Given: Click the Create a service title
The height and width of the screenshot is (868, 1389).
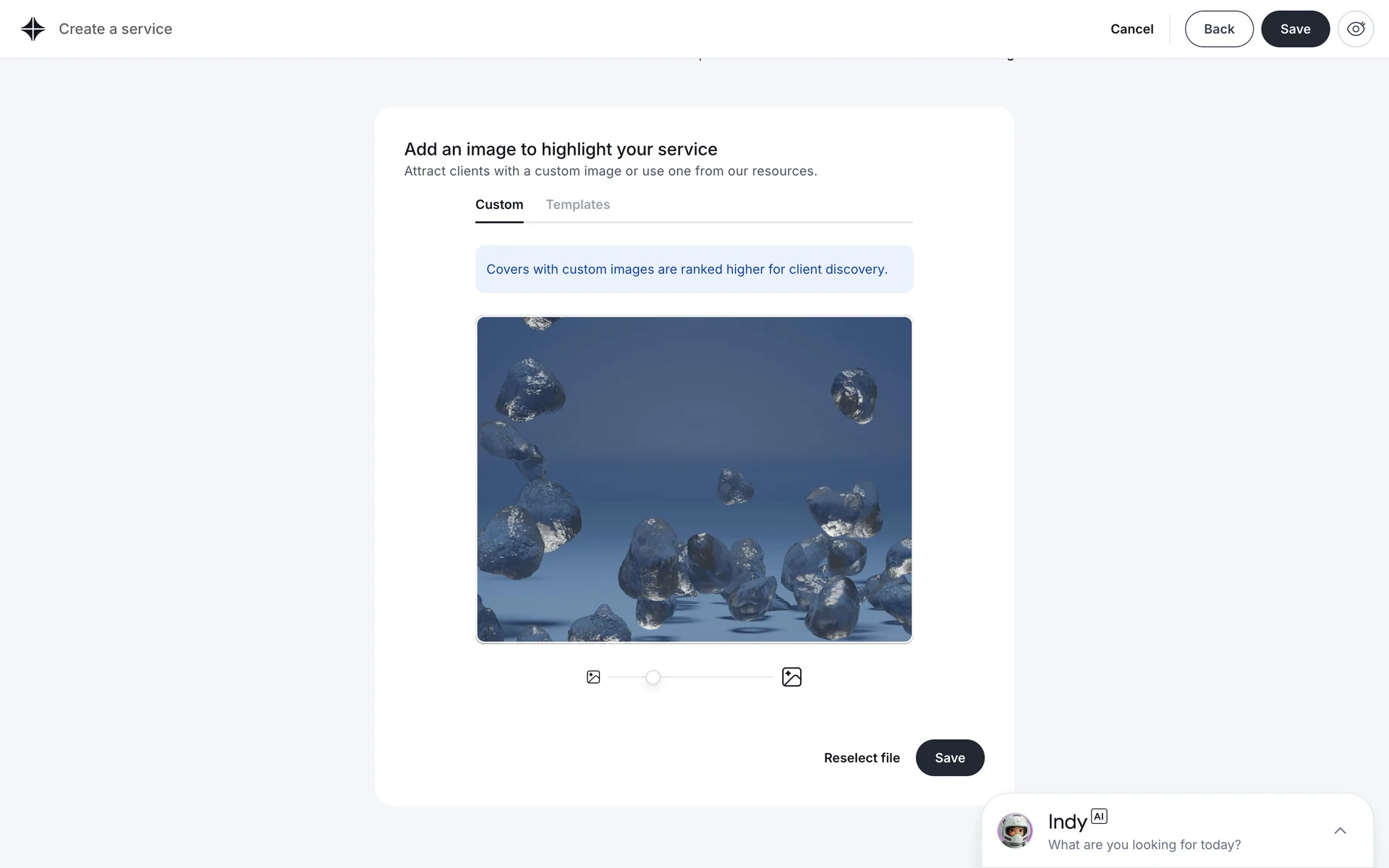Looking at the screenshot, I should pyautogui.click(x=115, y=29).
